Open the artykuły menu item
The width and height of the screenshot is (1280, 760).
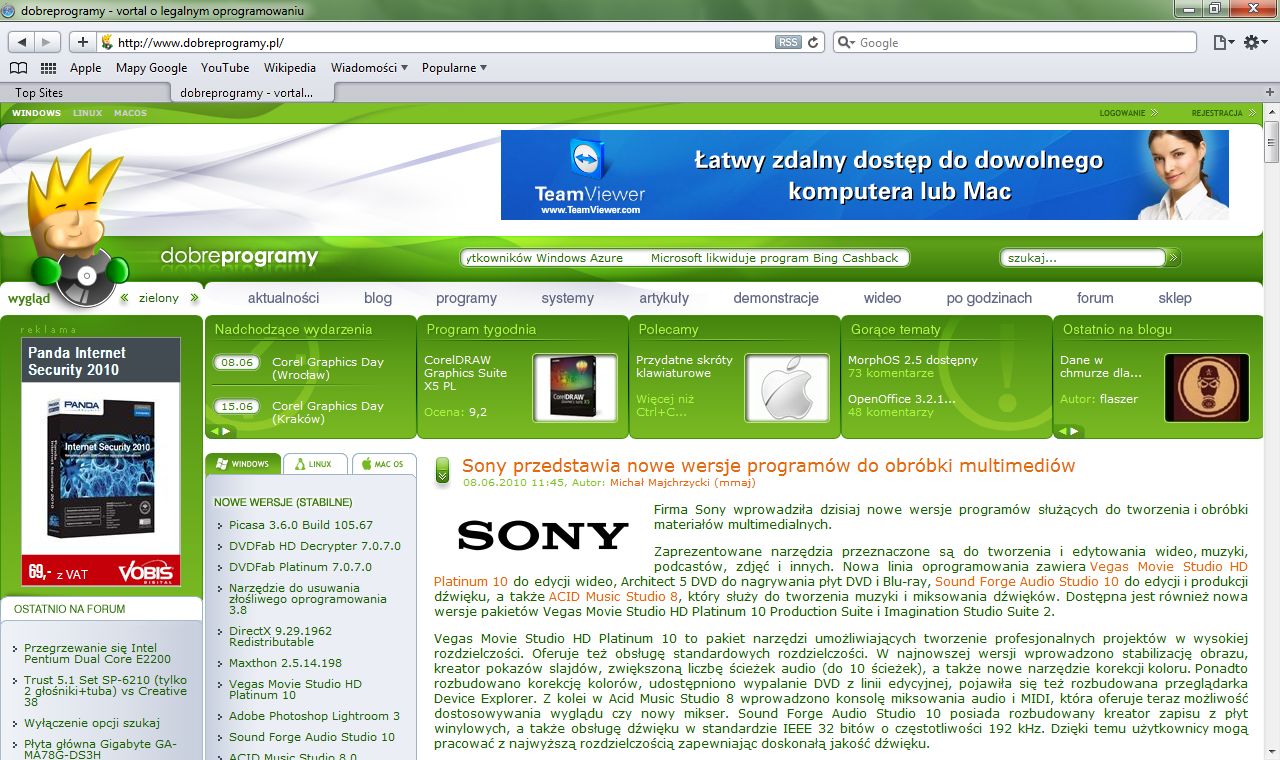pos(664,298)
